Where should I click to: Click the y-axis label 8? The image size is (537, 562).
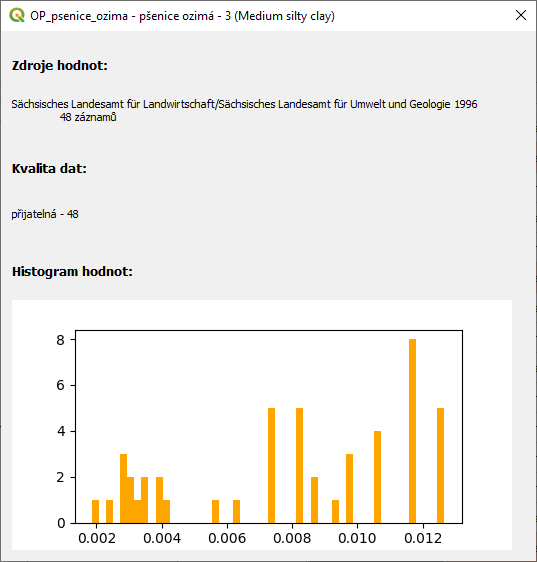pos(61,339)
